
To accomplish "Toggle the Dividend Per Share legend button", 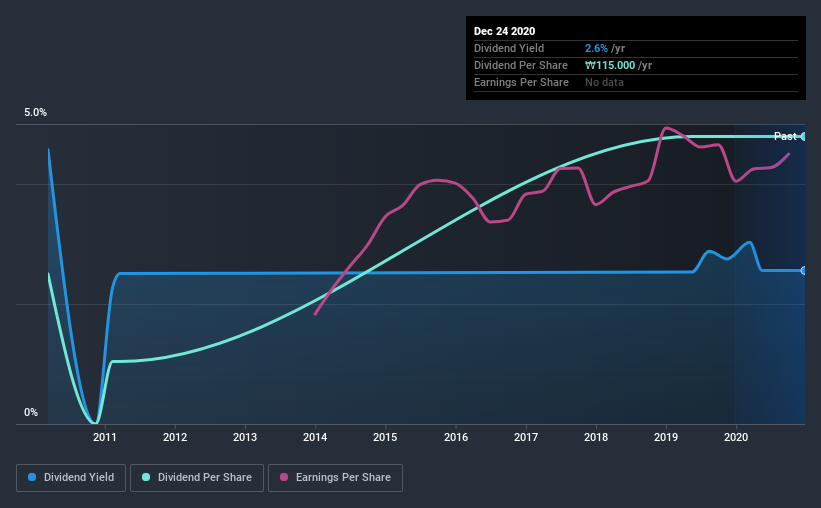I will point(197,478).
